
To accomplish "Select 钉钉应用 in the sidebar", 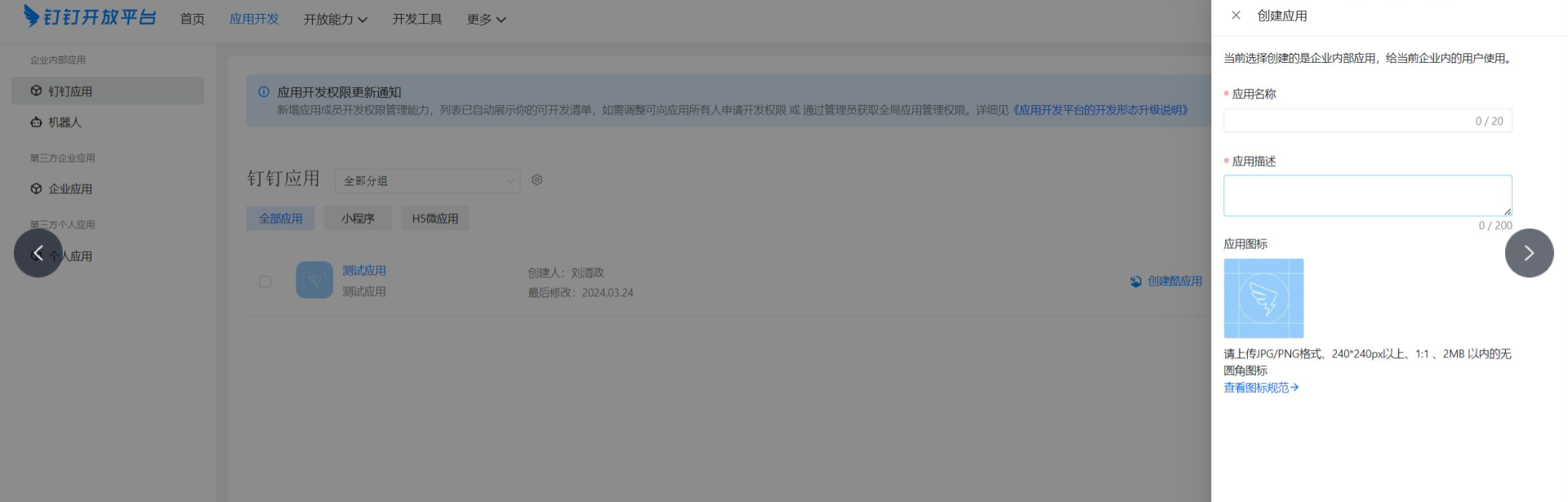I will [x=107, y=91].
